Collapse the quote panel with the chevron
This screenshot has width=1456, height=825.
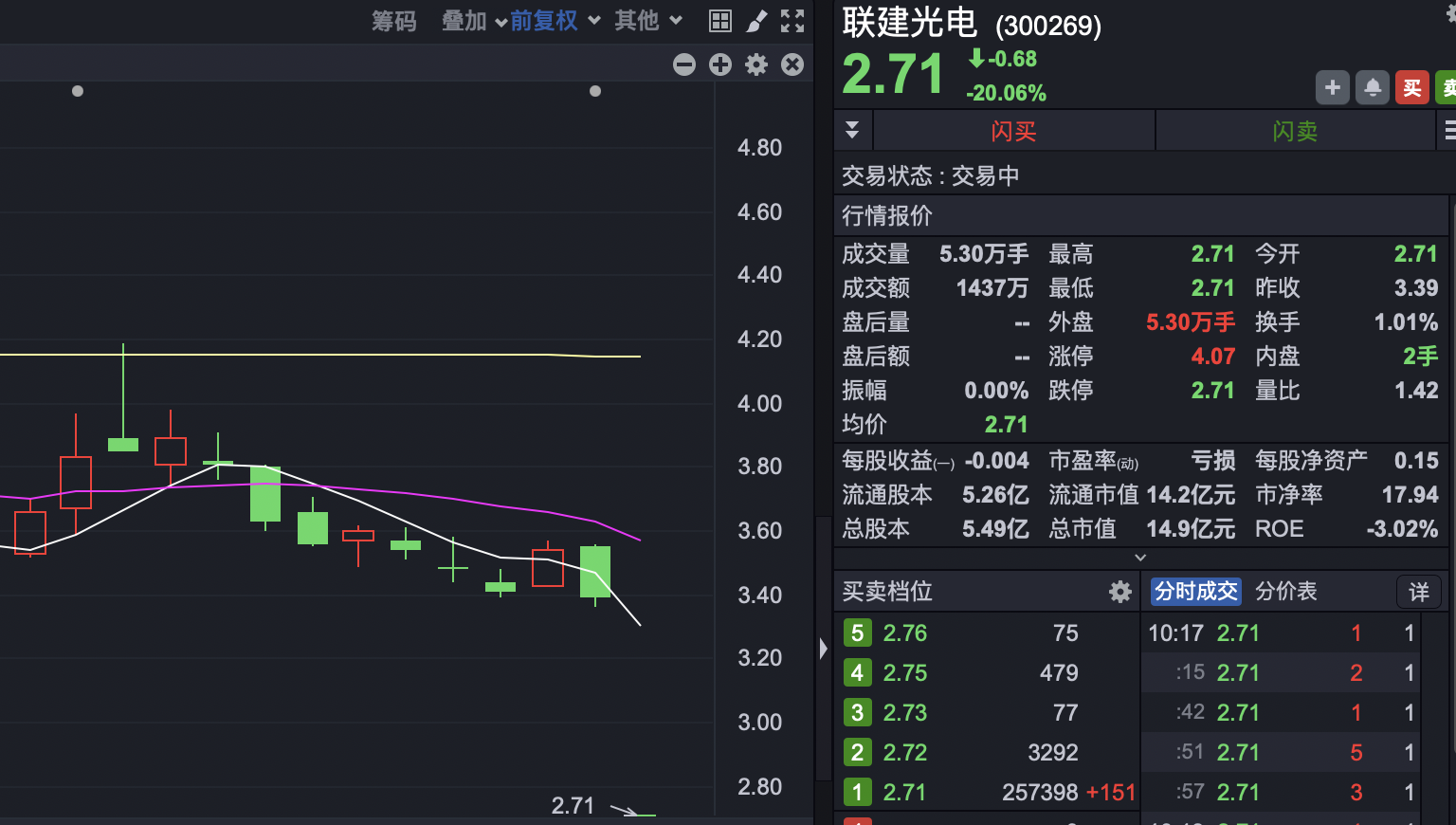click(1140, 558)
